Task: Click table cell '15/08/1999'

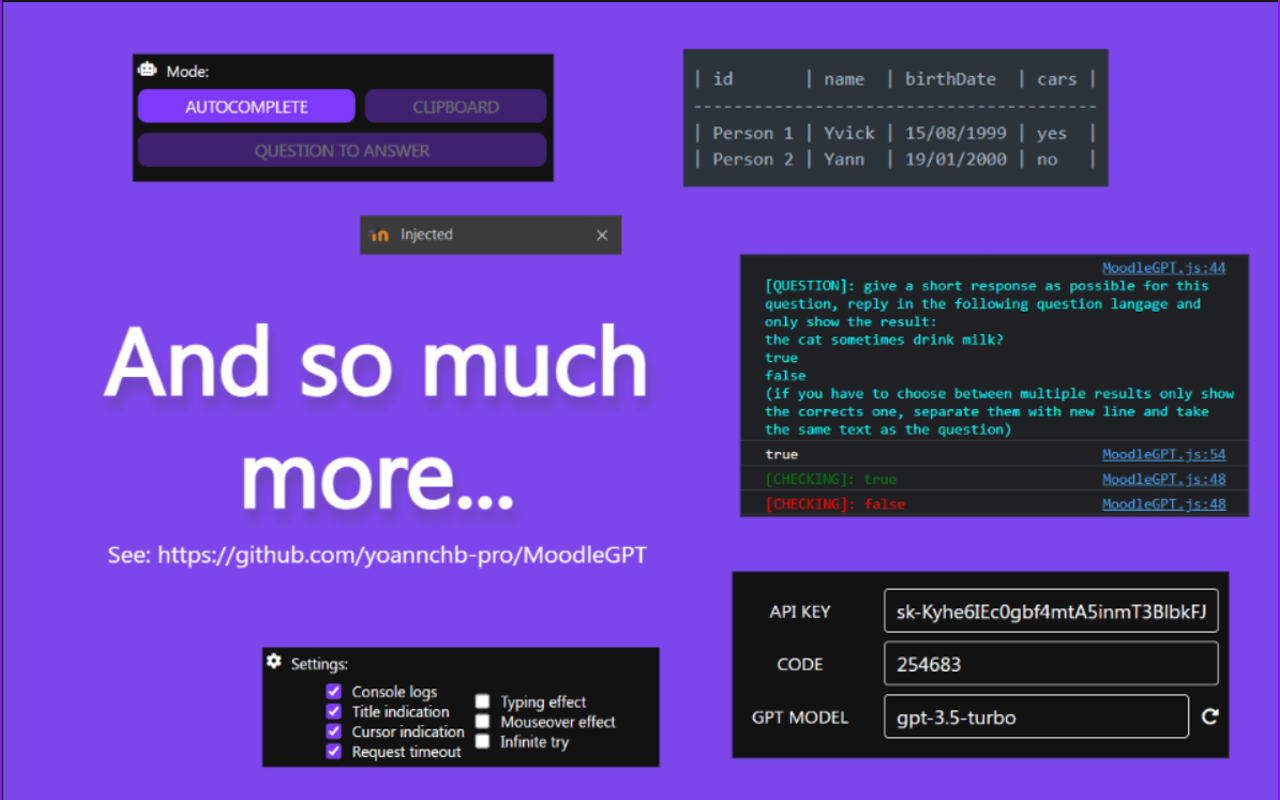Action: [x=956, y=133]
